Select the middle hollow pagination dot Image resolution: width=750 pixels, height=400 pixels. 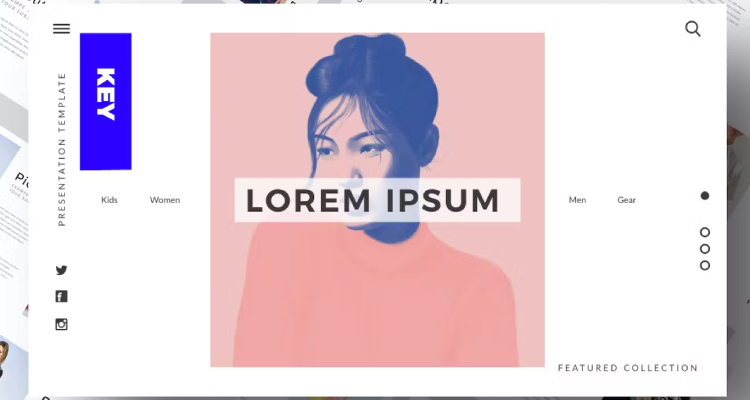(x=705, y=249)
